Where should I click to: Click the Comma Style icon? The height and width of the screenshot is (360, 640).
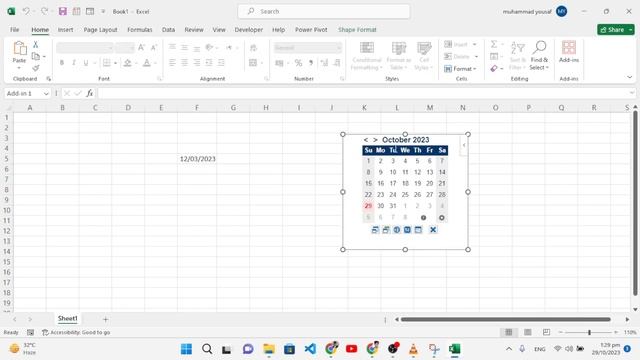[x=311, y=63]
